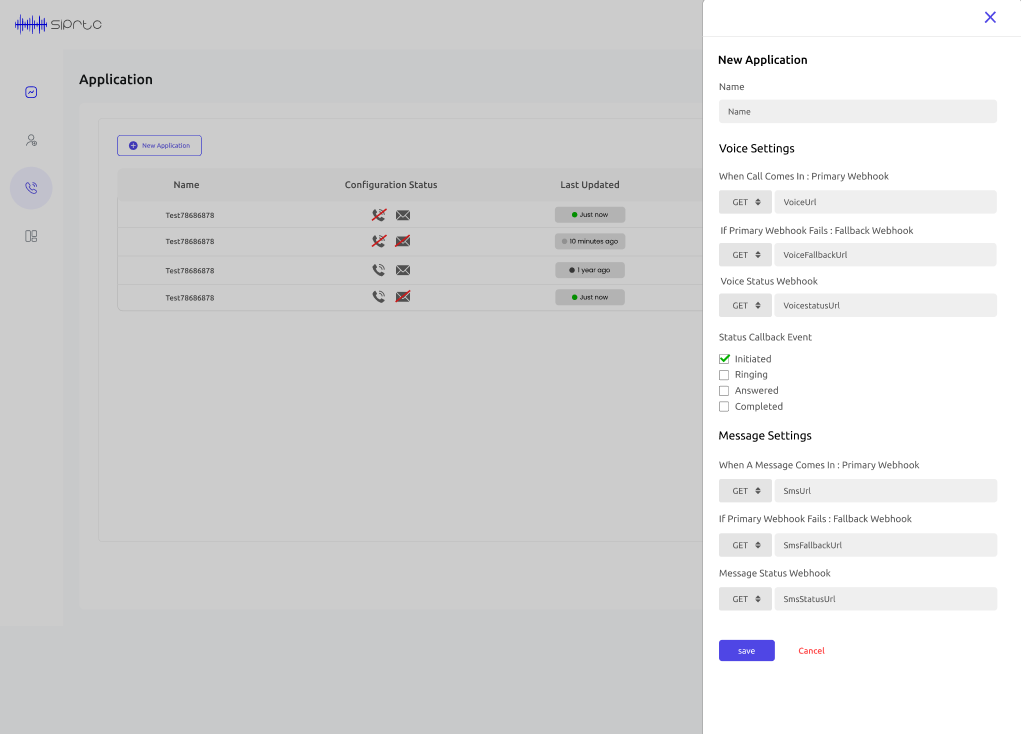Uncheck the Initiated status callback event
1021x734 pixels.
click(723, 358)
